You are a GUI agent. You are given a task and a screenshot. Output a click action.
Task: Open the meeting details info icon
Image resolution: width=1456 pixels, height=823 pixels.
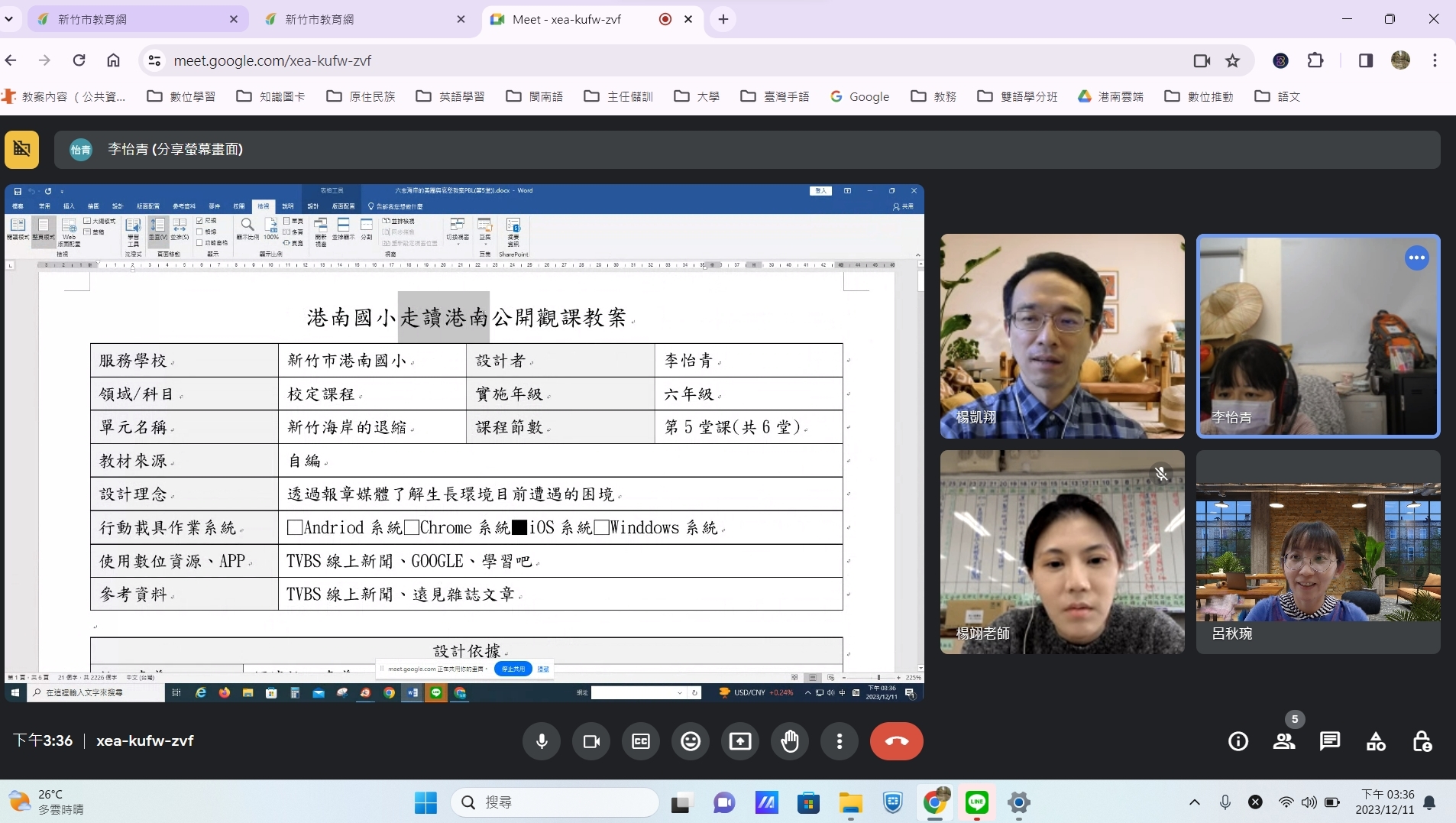click(1238, 741)
